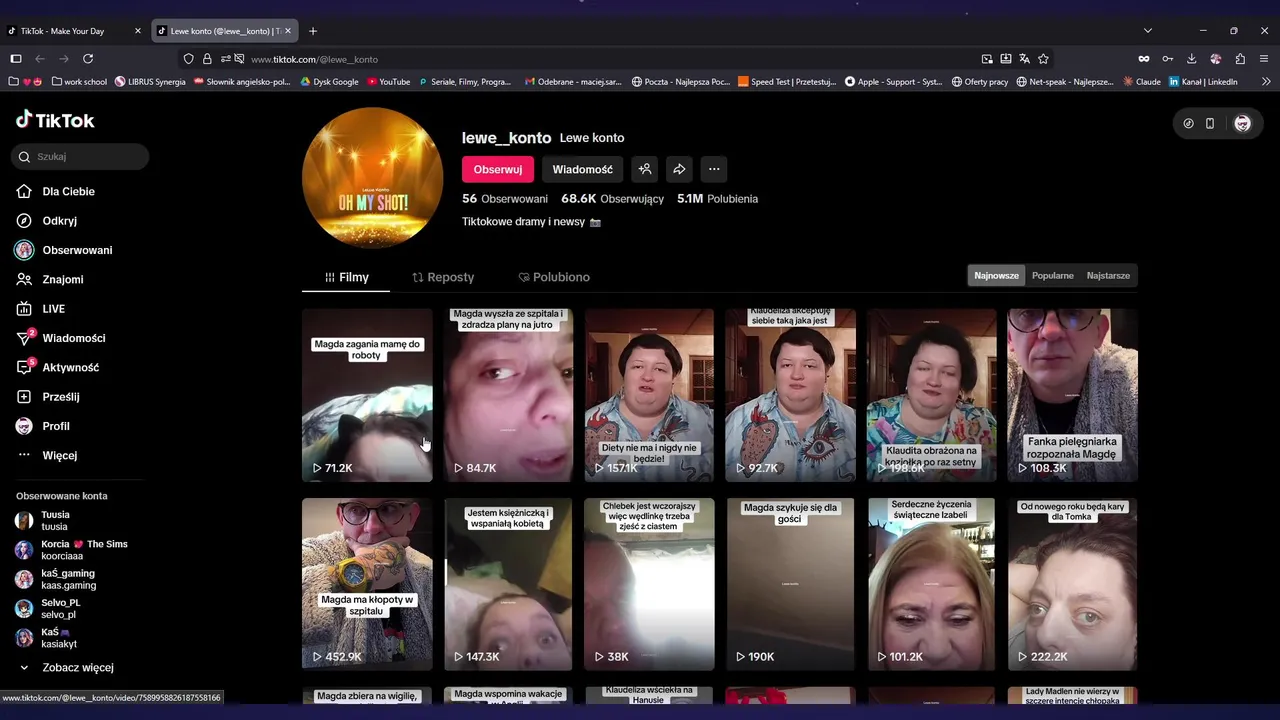
Task: Click the Szukaj search field
Action: pyautogui.click(x=81, y=157)
